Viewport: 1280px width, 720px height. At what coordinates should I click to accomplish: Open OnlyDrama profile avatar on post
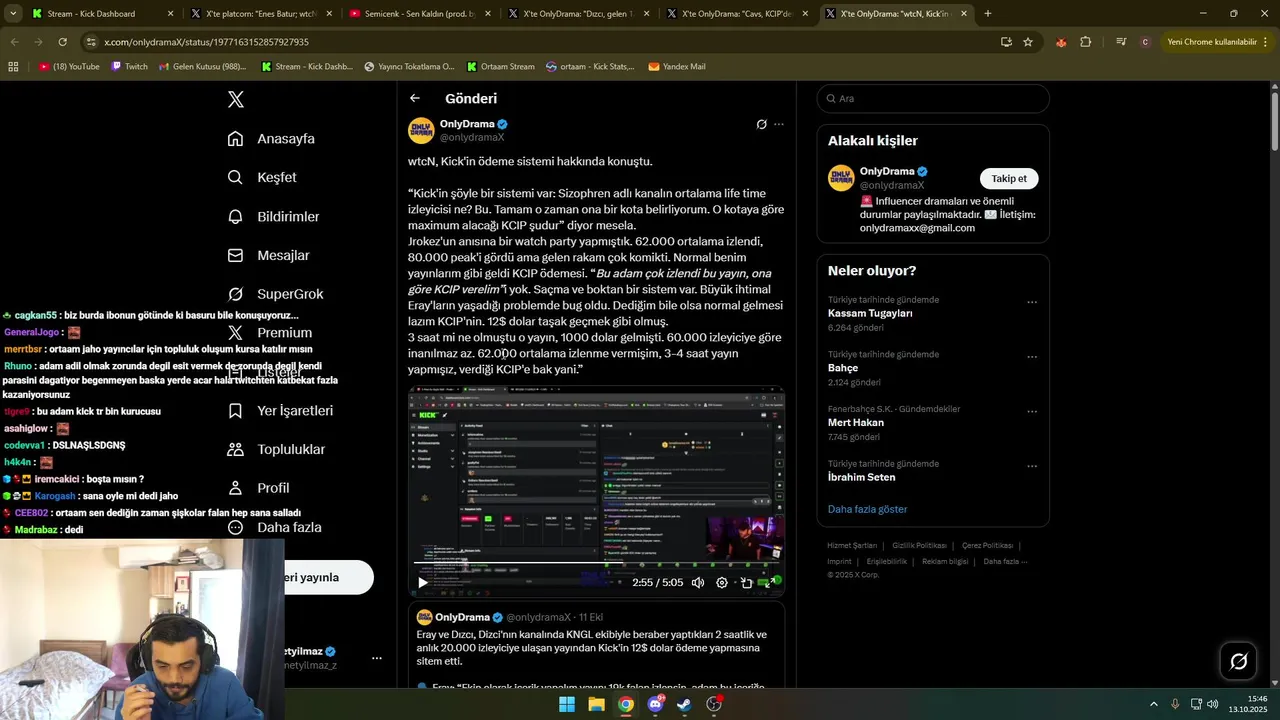421,130
